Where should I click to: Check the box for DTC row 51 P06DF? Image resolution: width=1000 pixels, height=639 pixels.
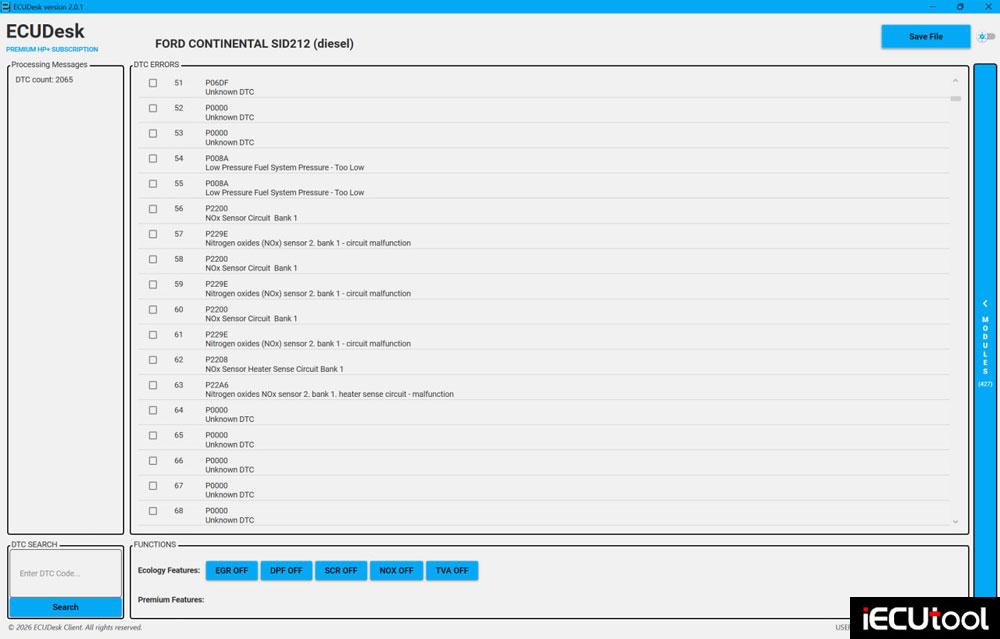tap(153, 83)
